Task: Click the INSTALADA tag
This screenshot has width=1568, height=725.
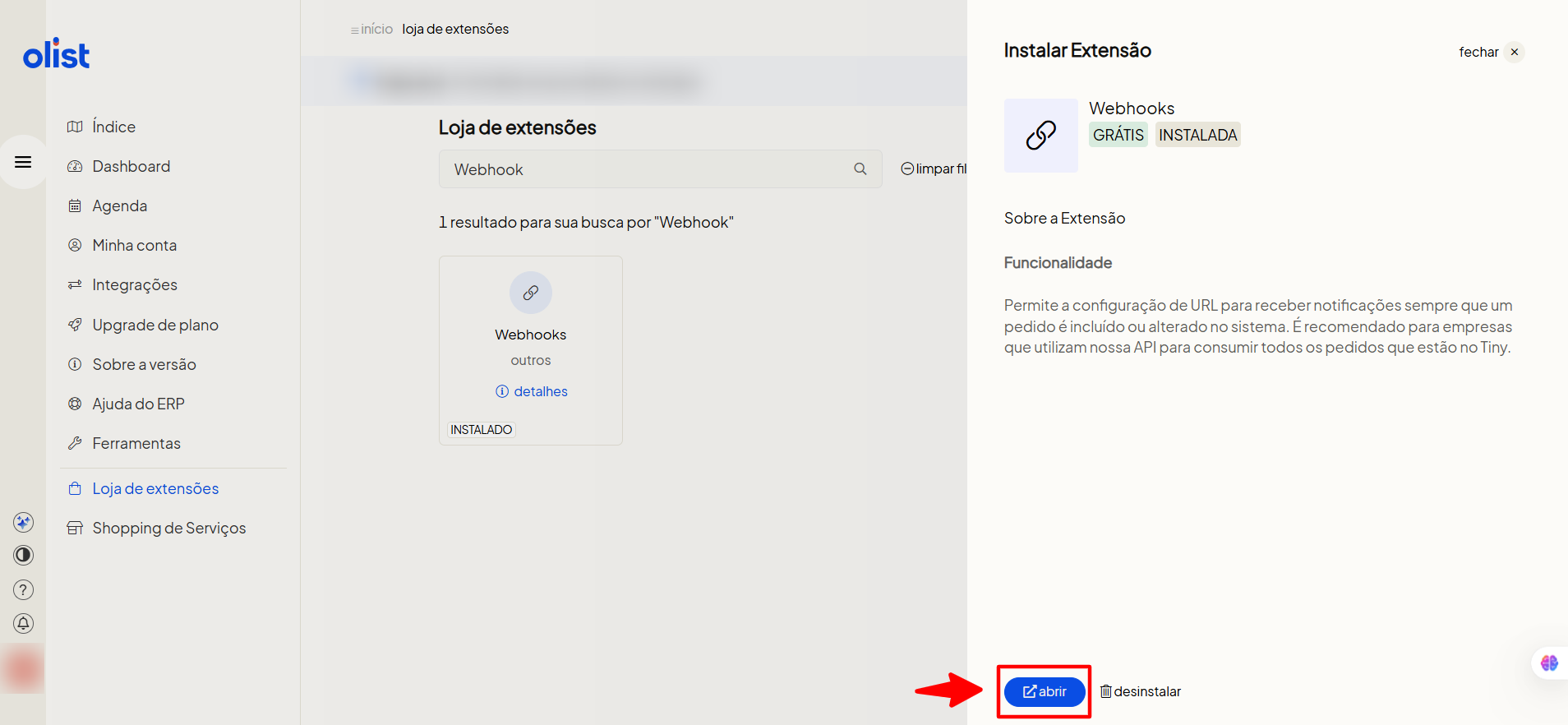Action: click(x=1198, y=135)
